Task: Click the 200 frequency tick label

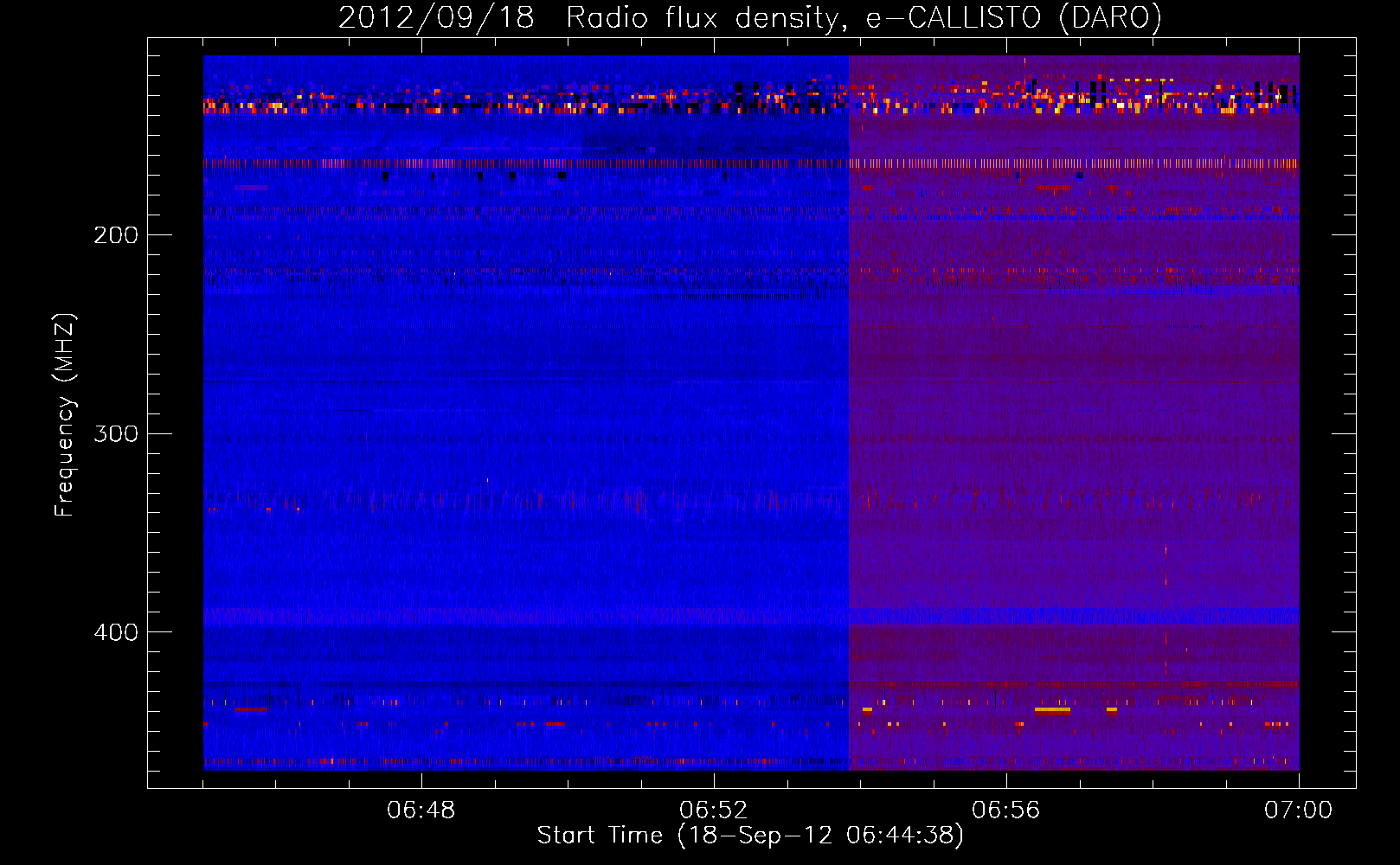Action: click(116, 234)
